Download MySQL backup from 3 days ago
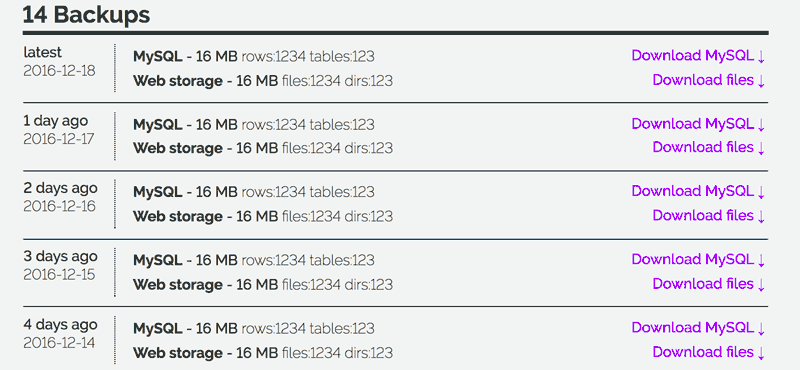This screenshot has height=370, width=800. 698,259
